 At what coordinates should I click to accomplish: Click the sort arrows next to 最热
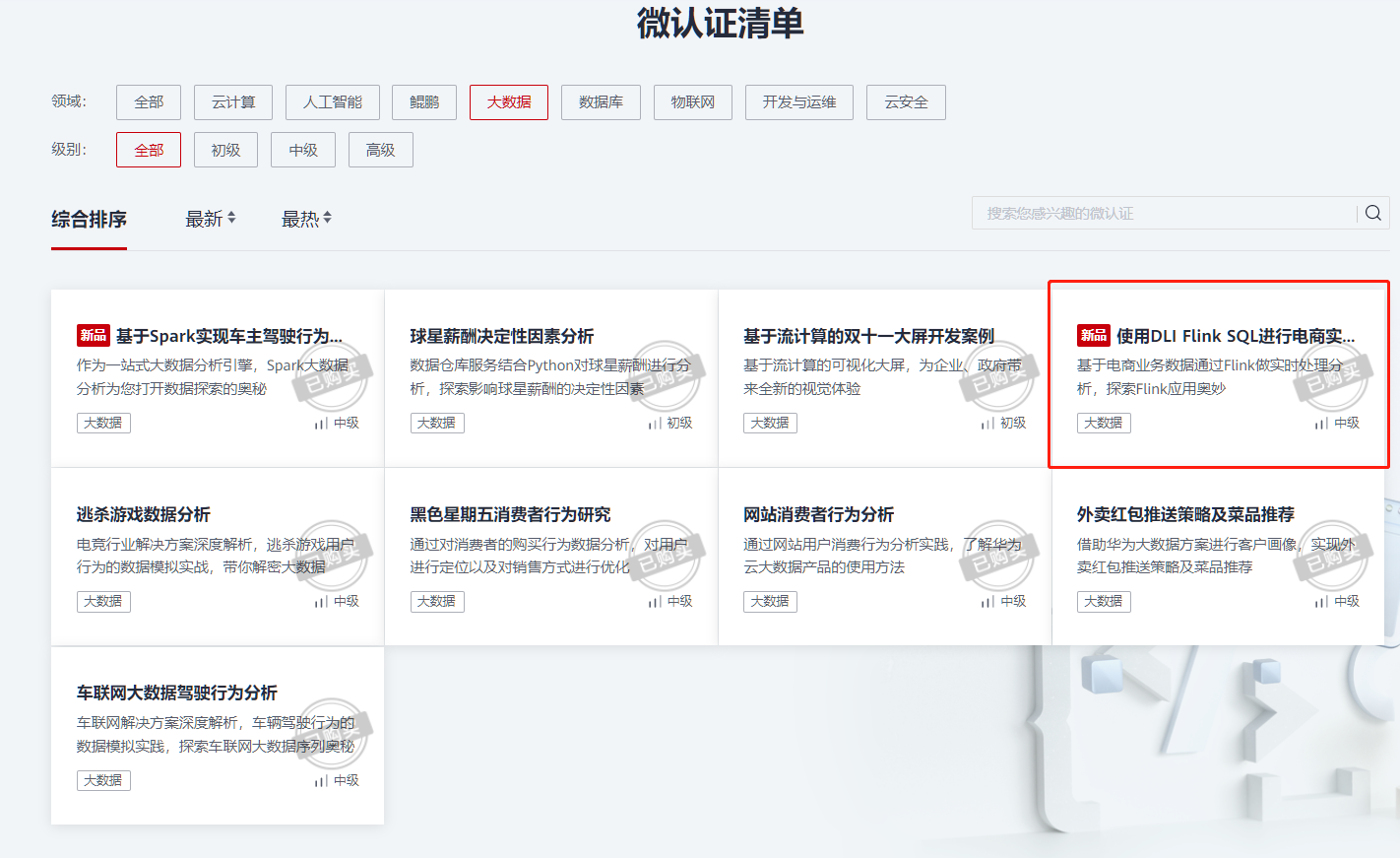coord(328,218)
